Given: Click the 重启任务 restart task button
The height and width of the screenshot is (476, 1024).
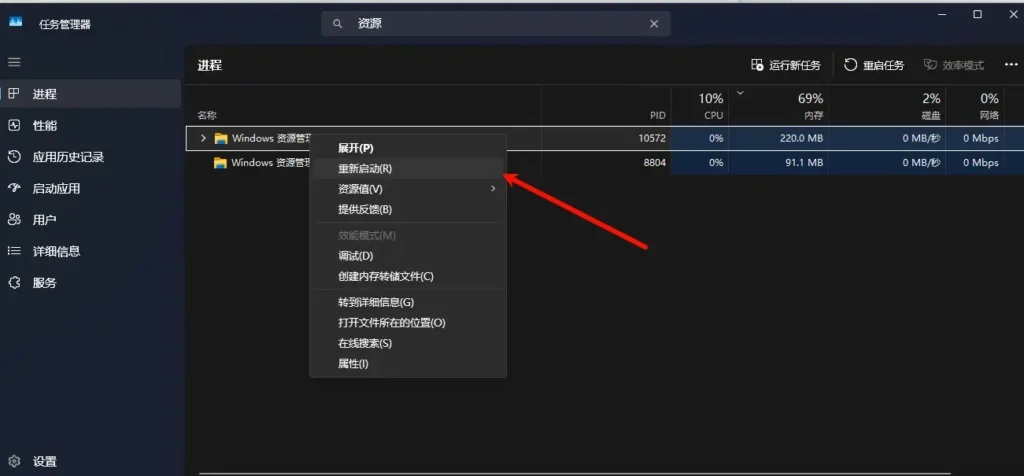Looking at the screenshot, I should [874, 65].
